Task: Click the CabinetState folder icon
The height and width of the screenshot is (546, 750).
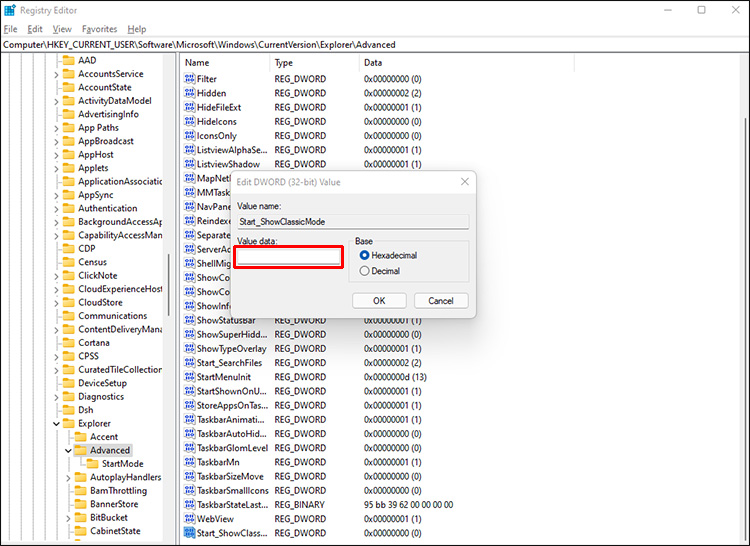Action: [81, 531]
